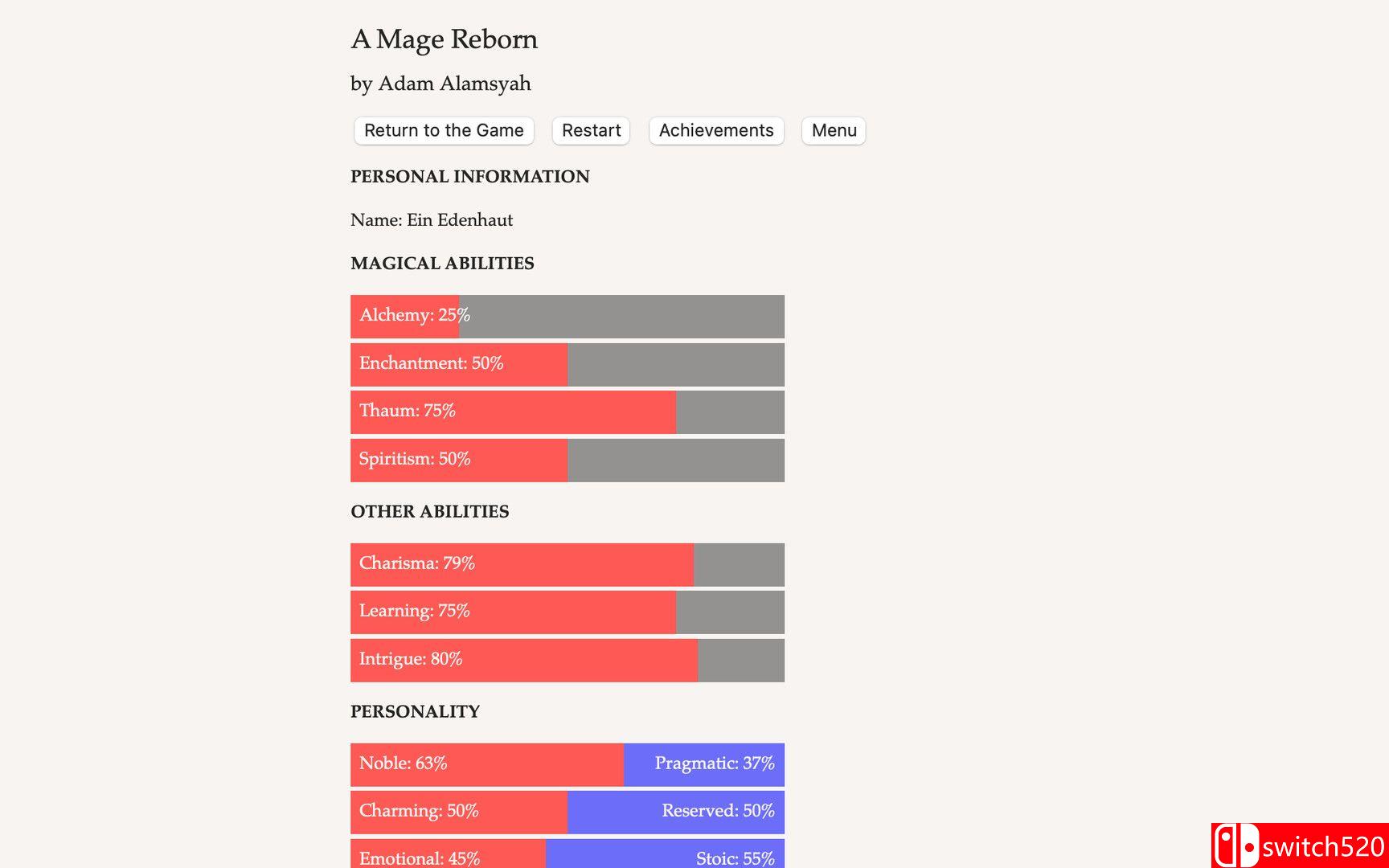Click the Return to the Game button
This screenshot has height=868, width=1389.
[x=444, y=130]
